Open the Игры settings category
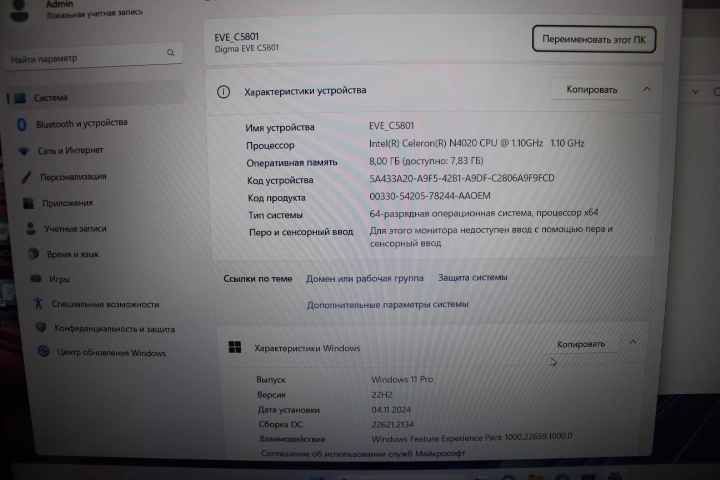Image resolution: width=720 pixels, height=480 pixels. [60, 279]
